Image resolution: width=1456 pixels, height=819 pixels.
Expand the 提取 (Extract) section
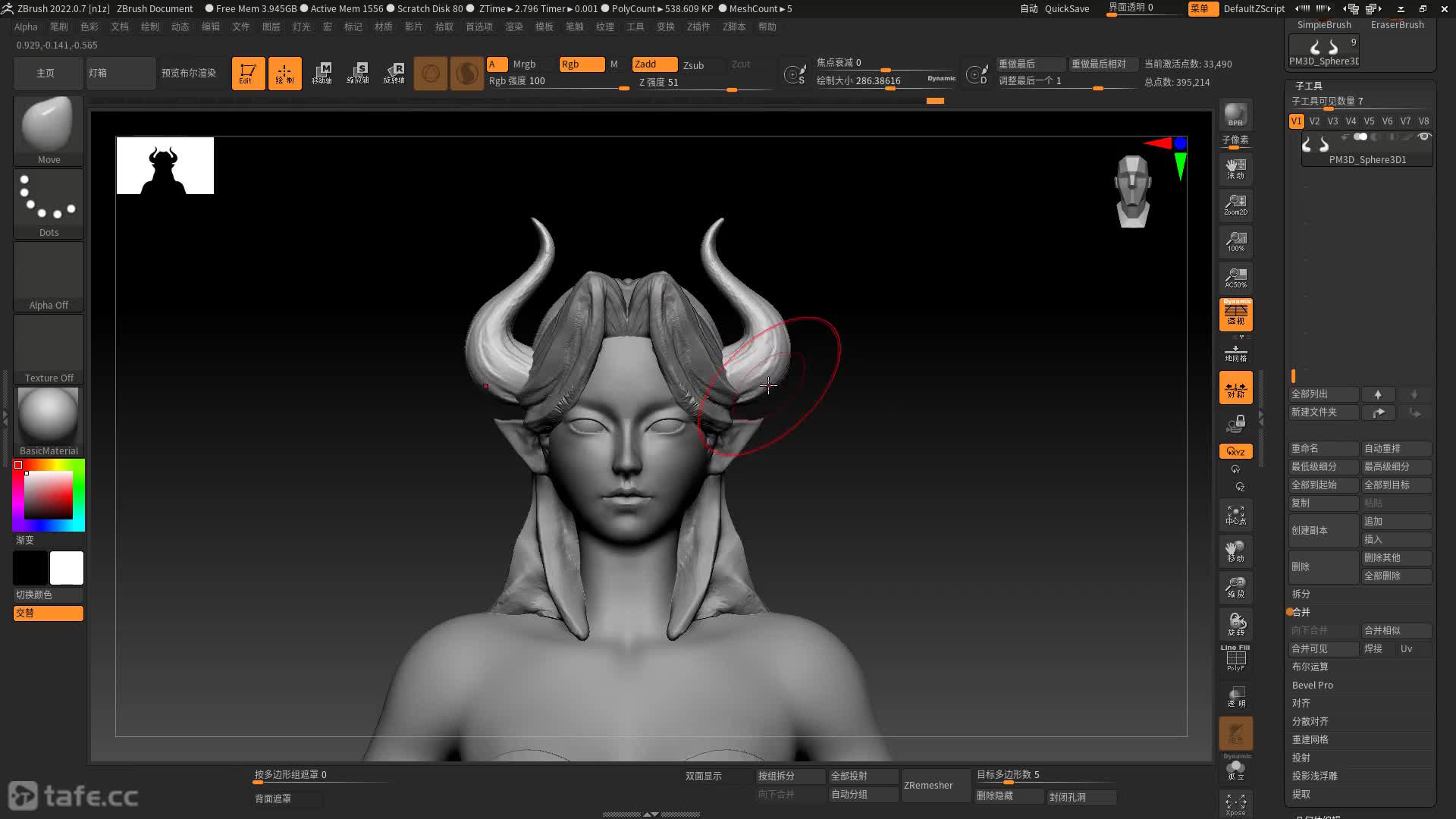(1301, 794)
